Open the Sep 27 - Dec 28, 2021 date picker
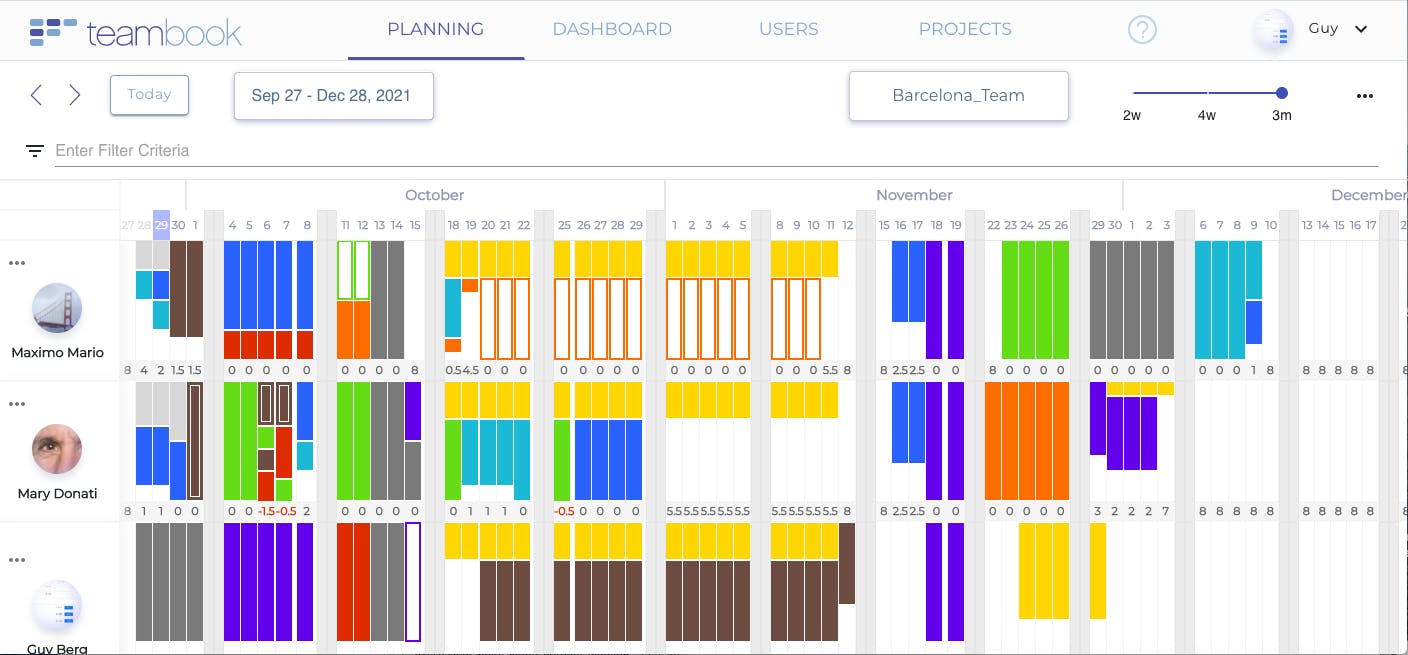The width and height of the screenshot is (1408, 655). 333,96
